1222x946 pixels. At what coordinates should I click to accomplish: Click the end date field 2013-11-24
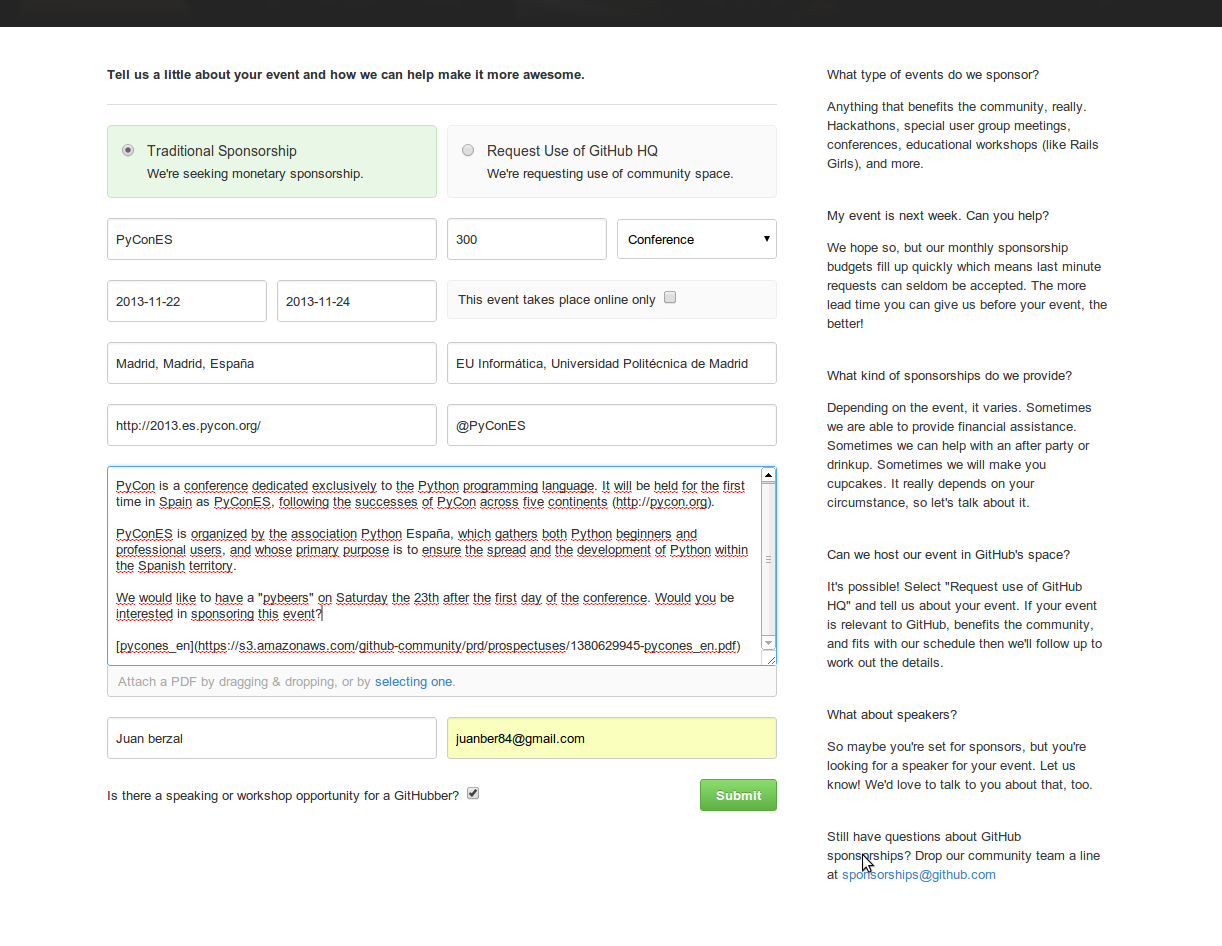(356, 301)
